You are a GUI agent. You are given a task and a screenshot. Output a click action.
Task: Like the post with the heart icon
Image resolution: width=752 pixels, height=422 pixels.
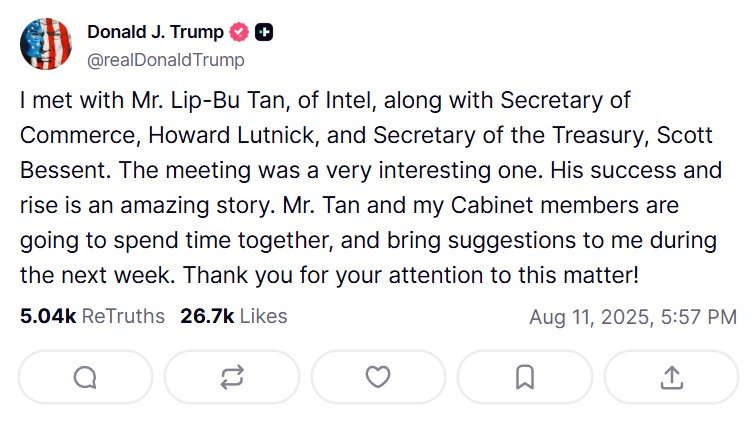378,377
